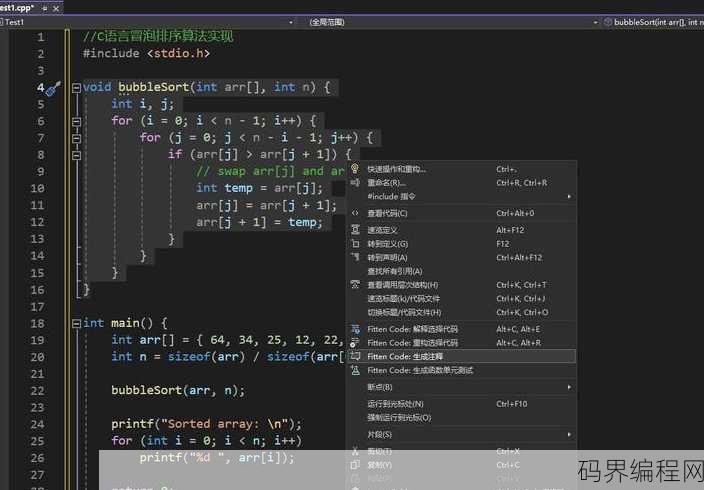Choose 运行到光标处(N) from the menu

click(x=461, y=404)
